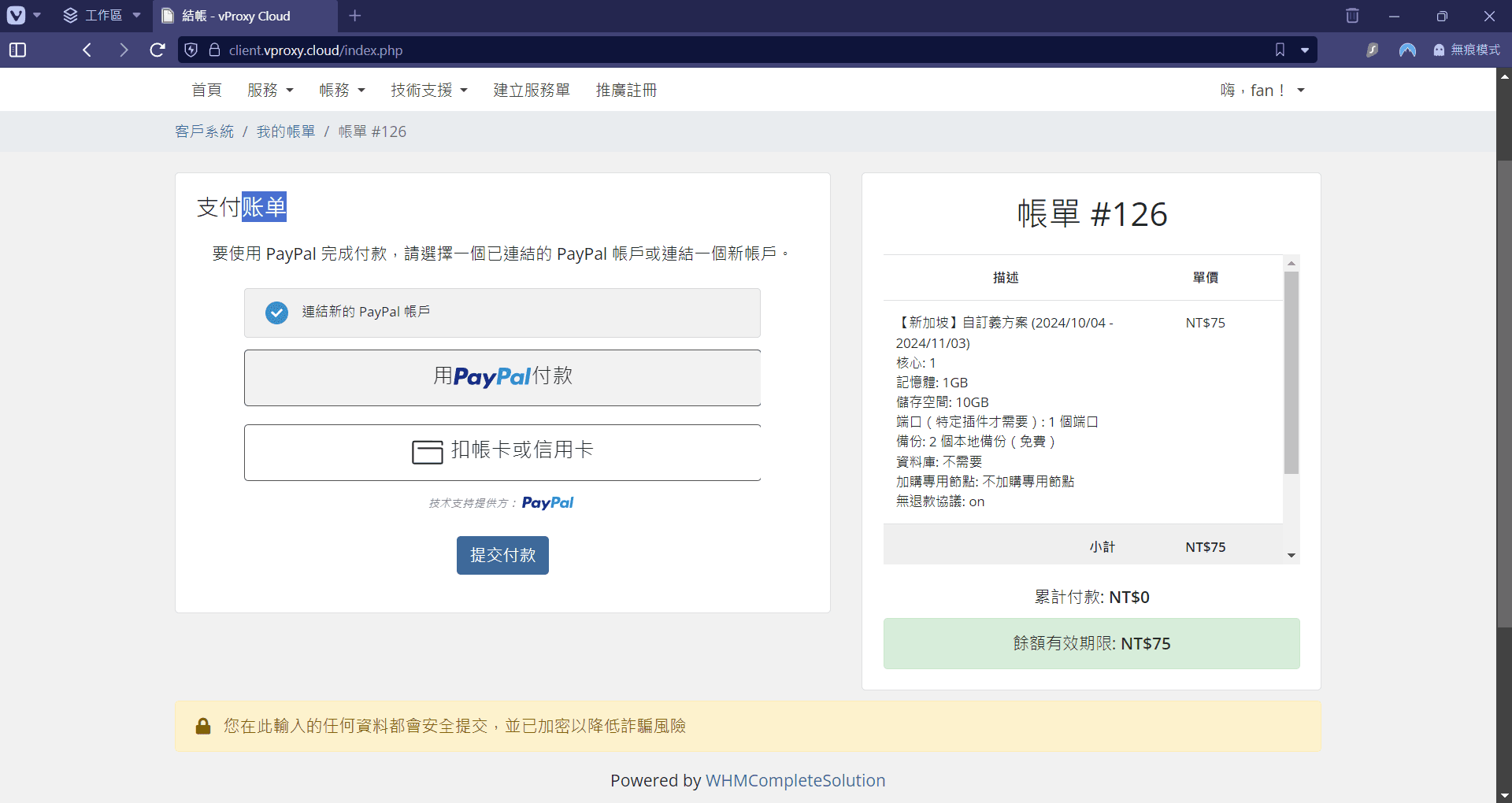Expand the Vivaldi menu dropdown arrow
Screen dimensions: 1512x803
pos(37,15)
